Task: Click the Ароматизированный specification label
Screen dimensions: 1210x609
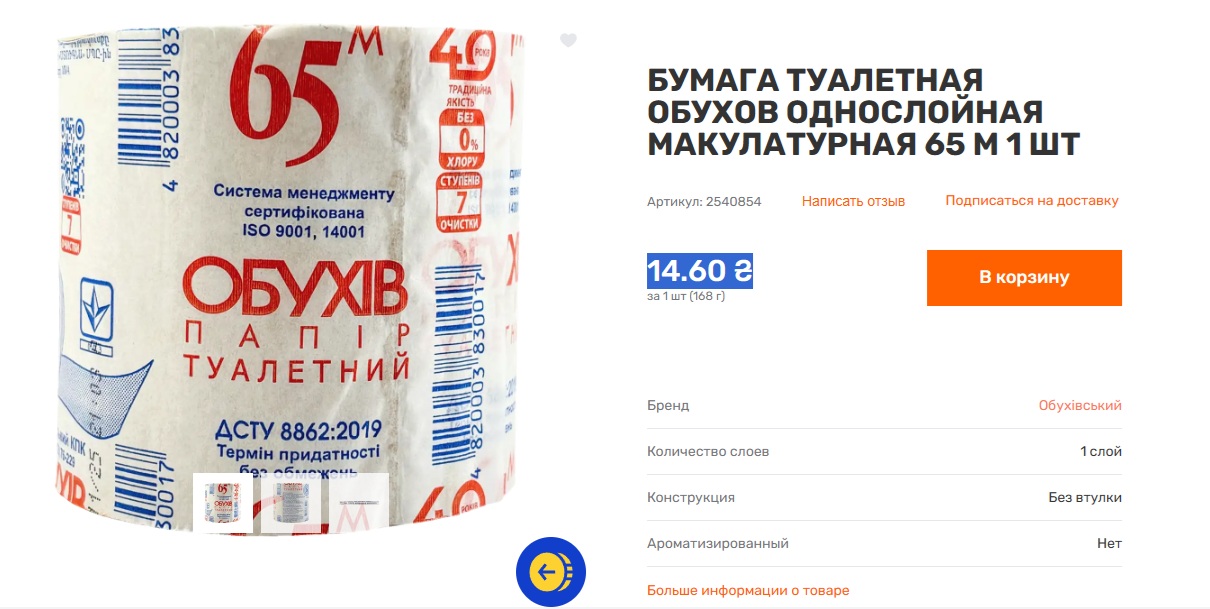Action: tap(718, 544)
